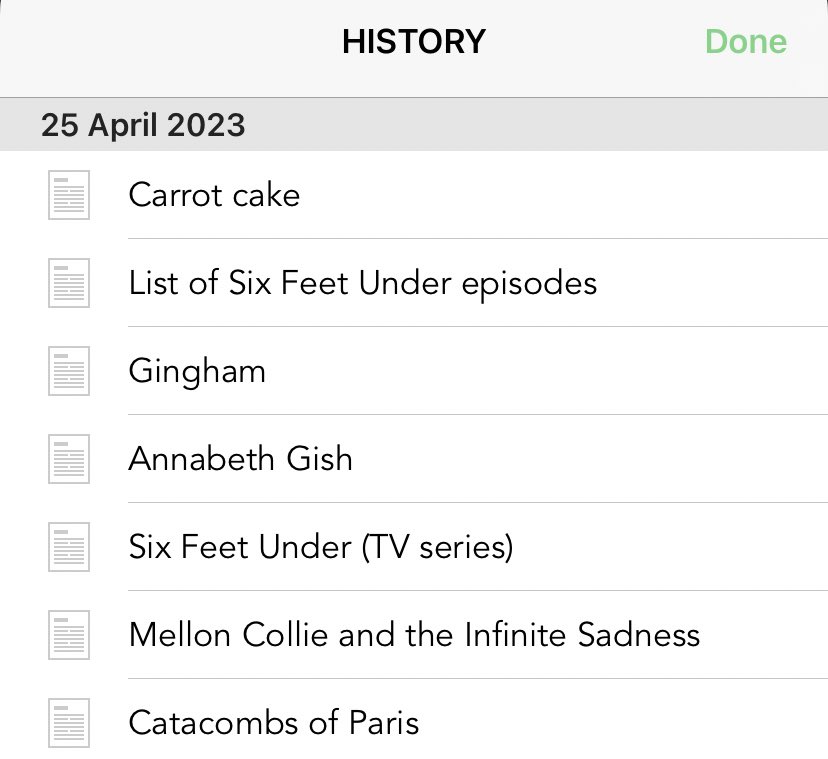
Task: Select the Gingham article title
Action: coord(197,371)
